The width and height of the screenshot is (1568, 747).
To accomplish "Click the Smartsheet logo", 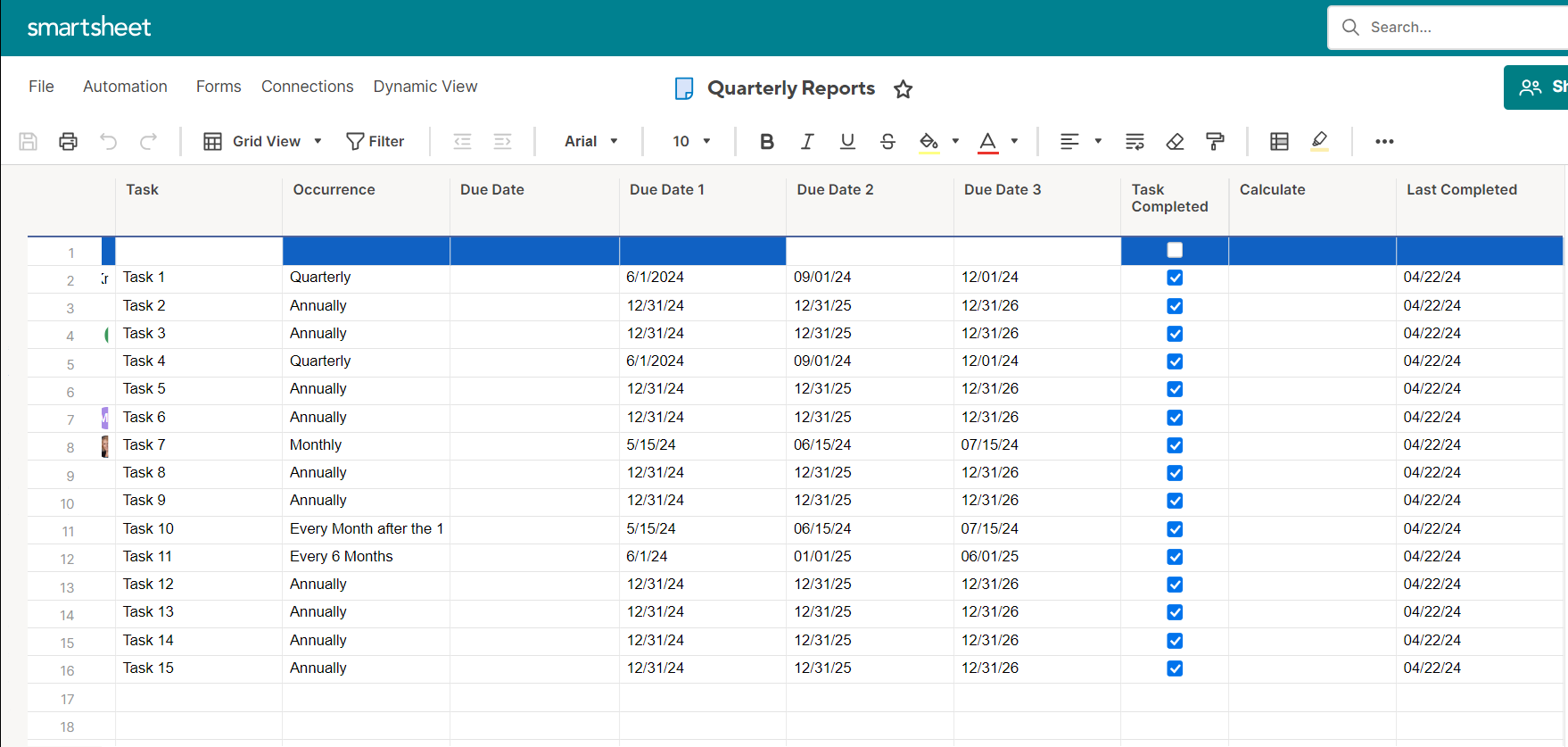I will [89, 27].
